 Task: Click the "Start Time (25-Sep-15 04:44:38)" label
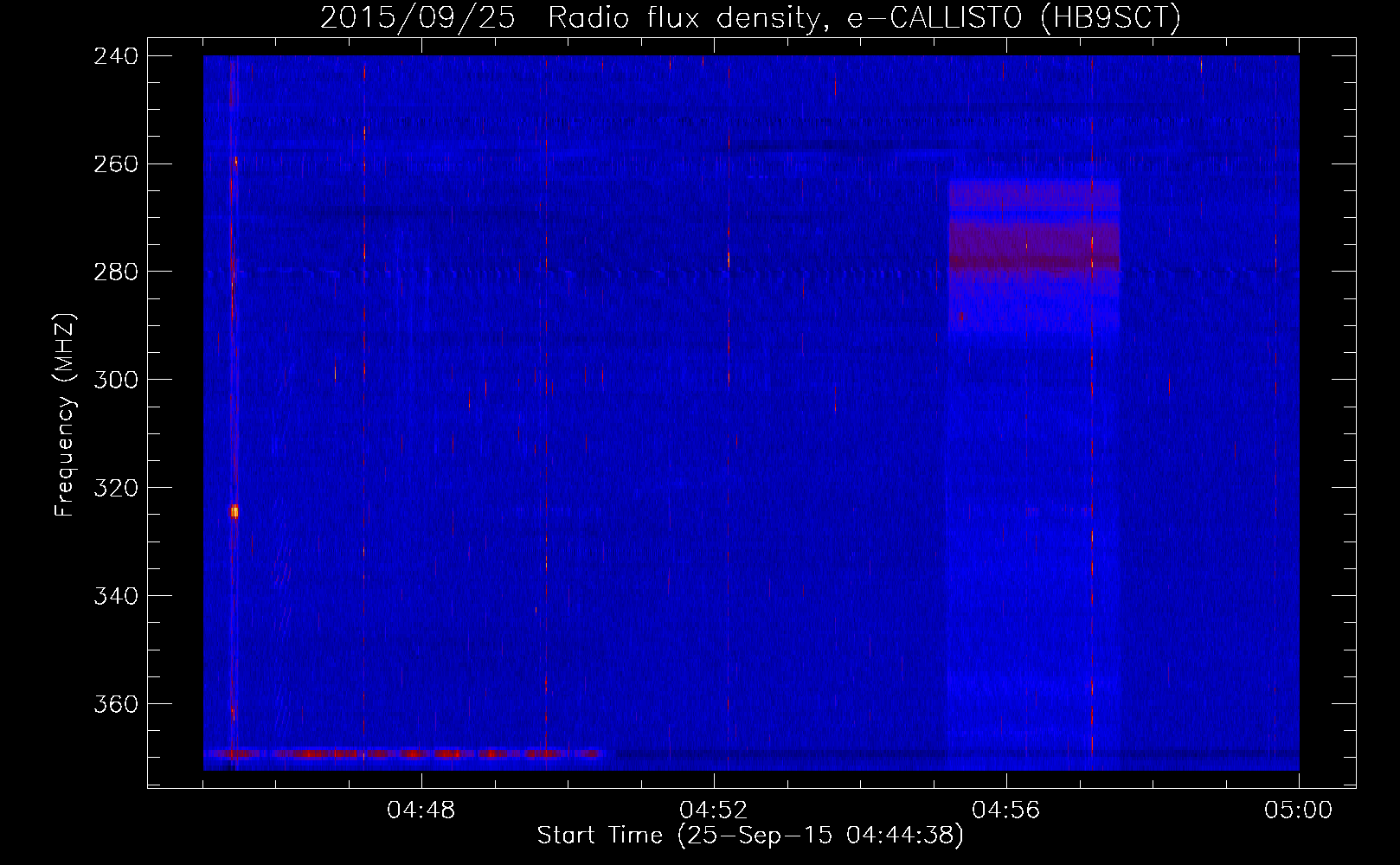tap(750, 836)
